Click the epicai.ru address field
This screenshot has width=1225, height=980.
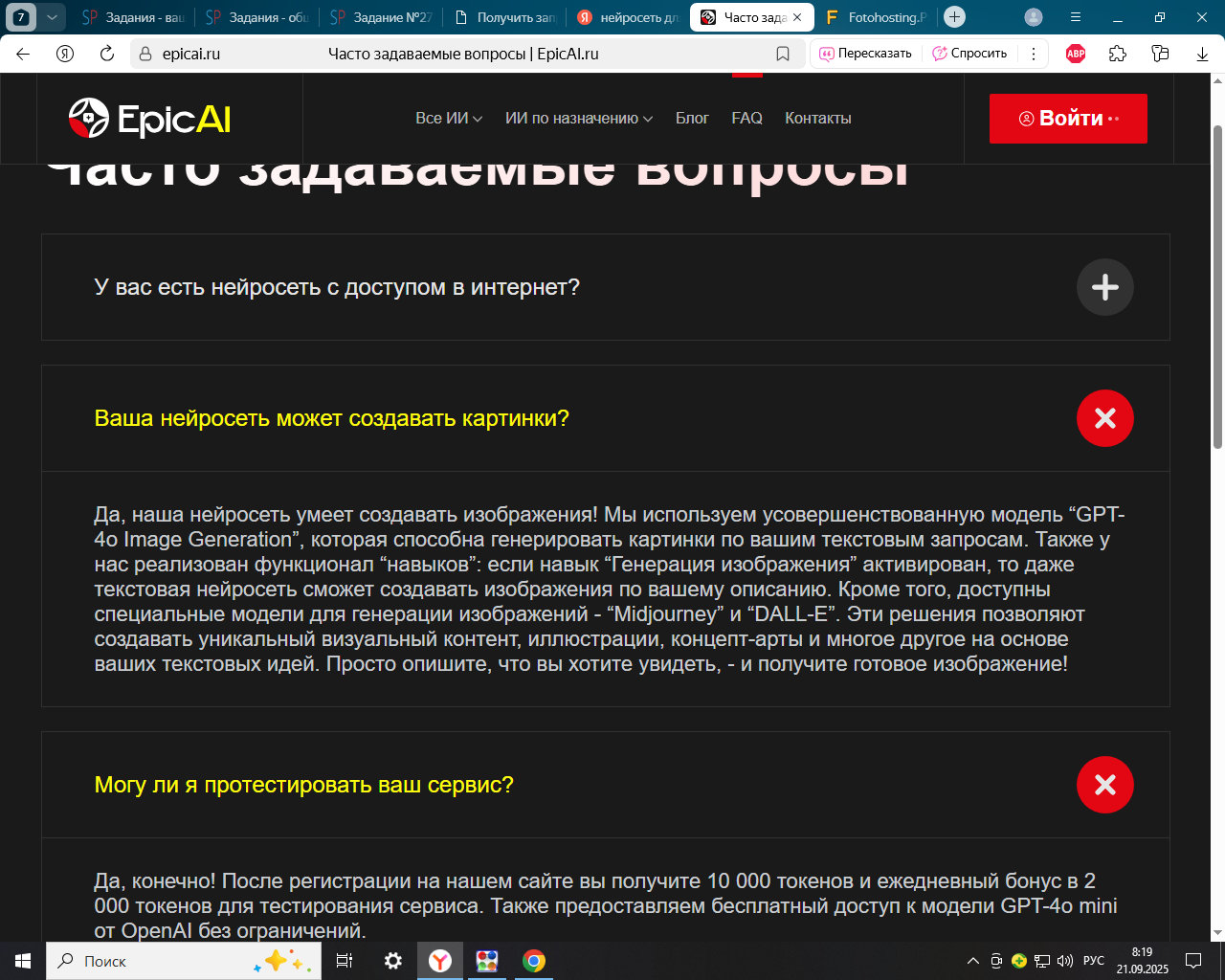(465, 54)
